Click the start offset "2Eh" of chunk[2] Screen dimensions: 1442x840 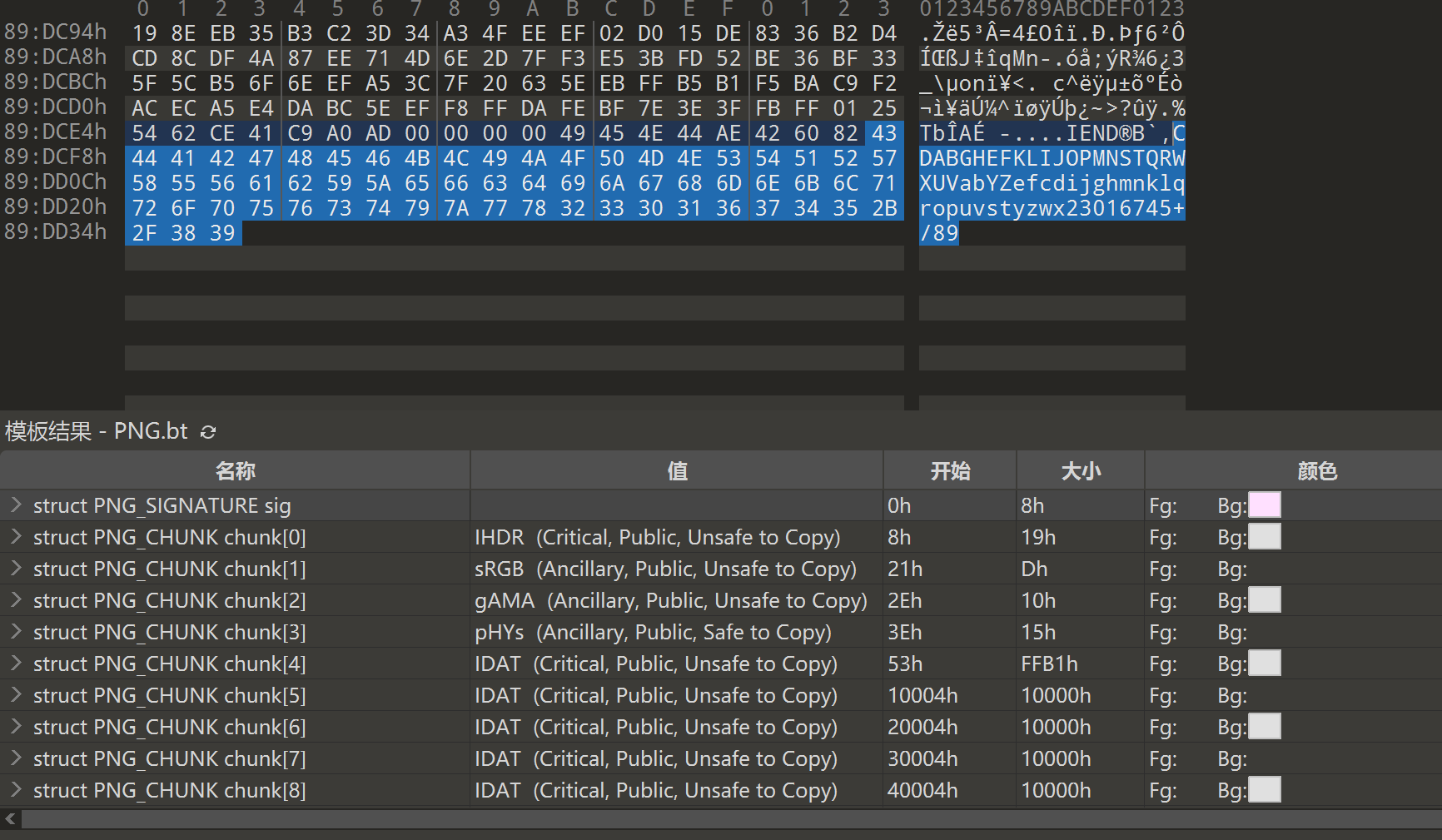tap(905, 600)
